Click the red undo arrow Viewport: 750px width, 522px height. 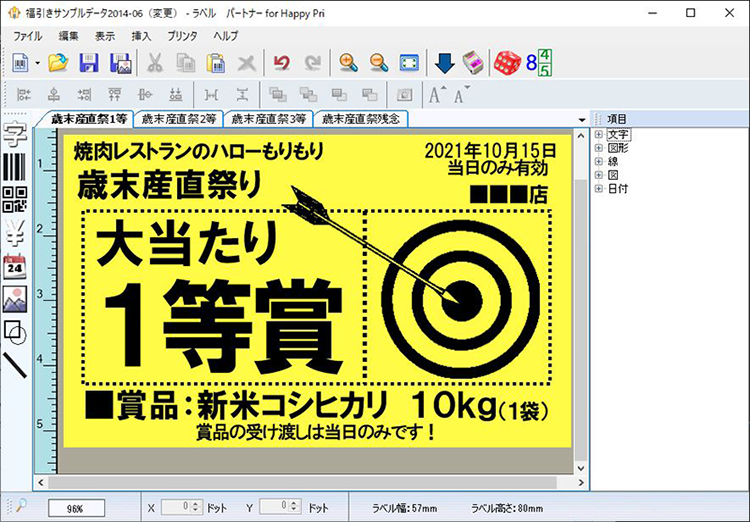click(x=282, y=63)
